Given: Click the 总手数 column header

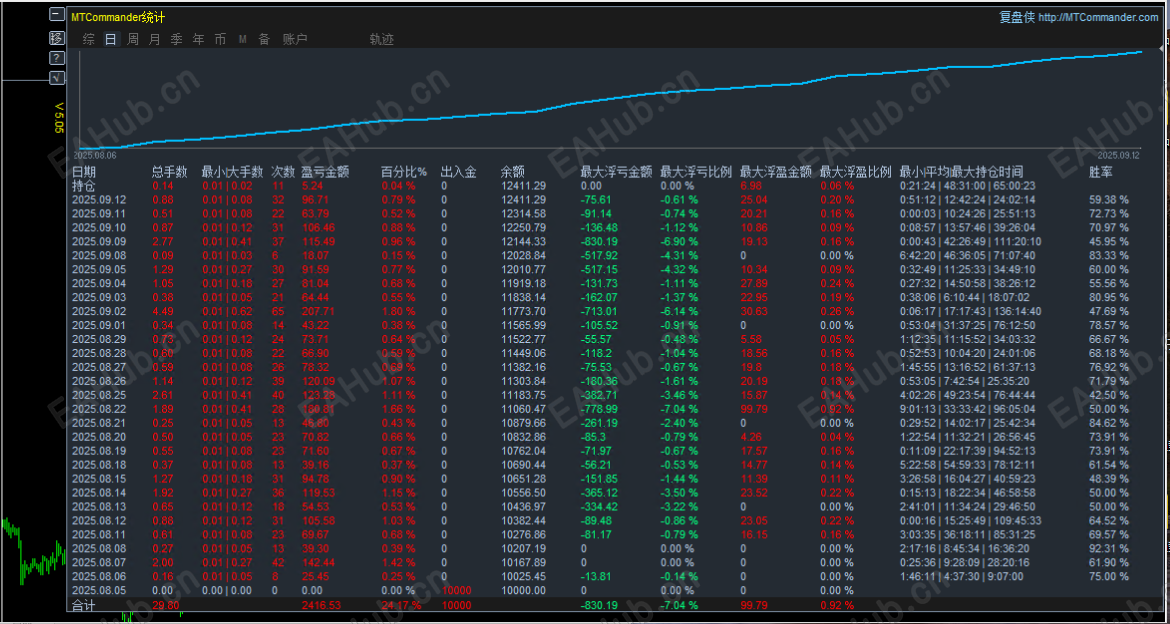Looking at the screenshot, I should pyautogui.click(x=169, y=172).
